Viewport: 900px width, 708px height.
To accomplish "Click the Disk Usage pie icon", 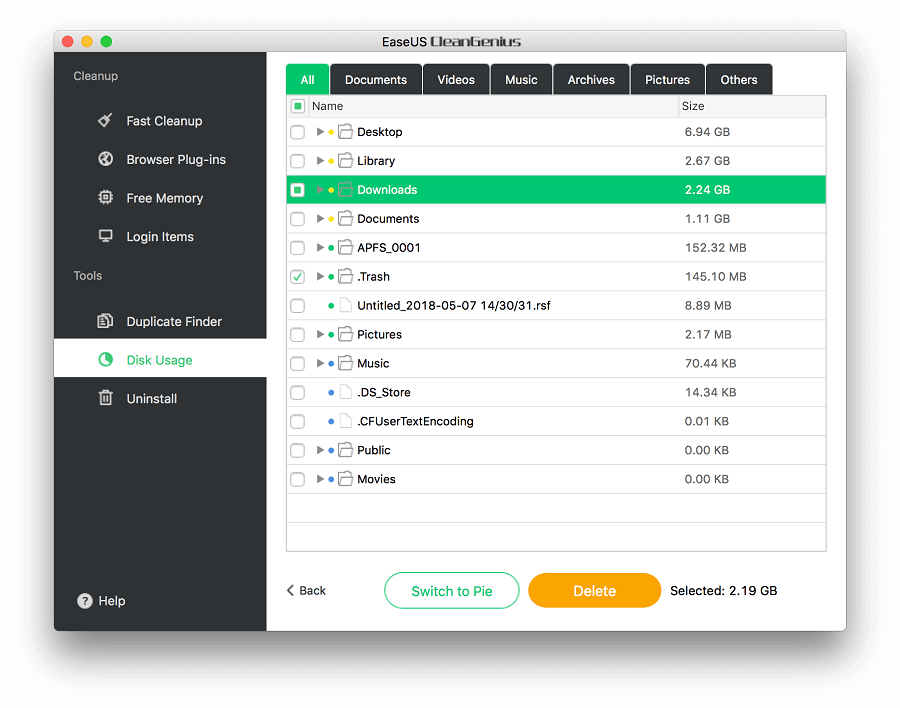I will [x=105, y=360].
